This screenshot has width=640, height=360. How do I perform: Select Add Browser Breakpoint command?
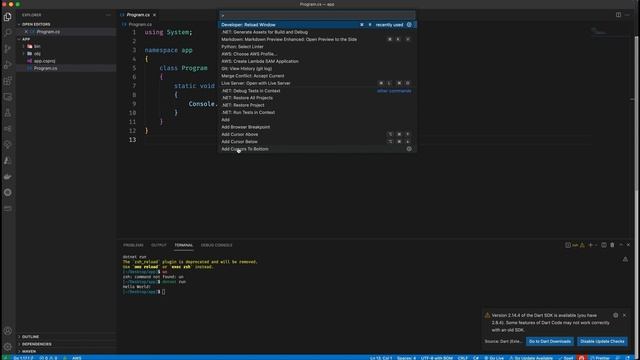pyautogui.click(x=318, y=127)
